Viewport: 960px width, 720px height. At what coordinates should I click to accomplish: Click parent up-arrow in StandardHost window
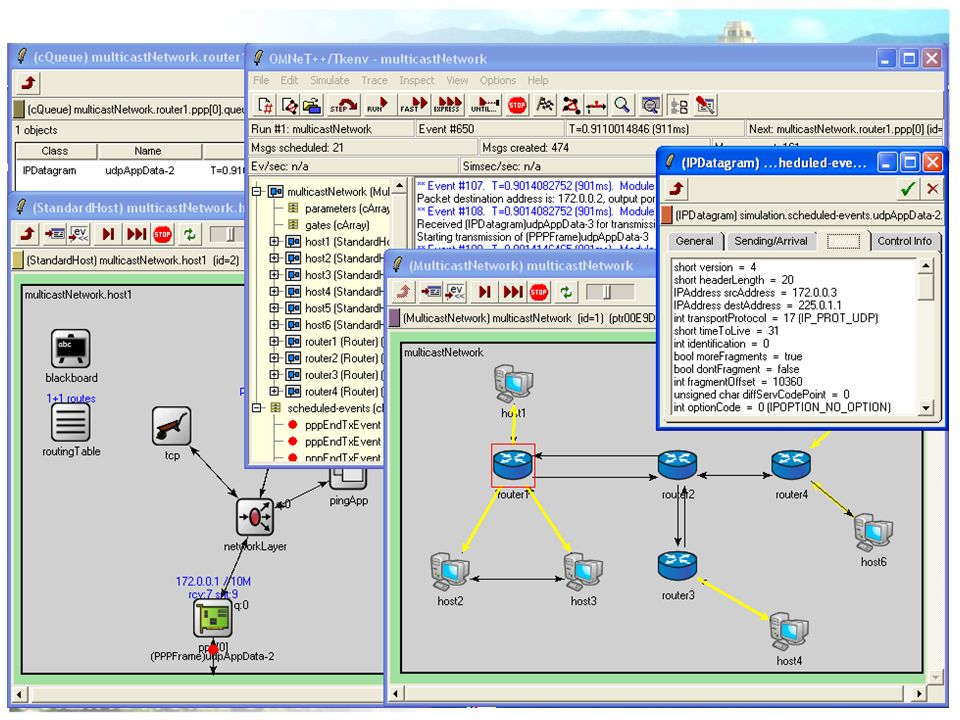pyautogui.click(x=28, y=234)
